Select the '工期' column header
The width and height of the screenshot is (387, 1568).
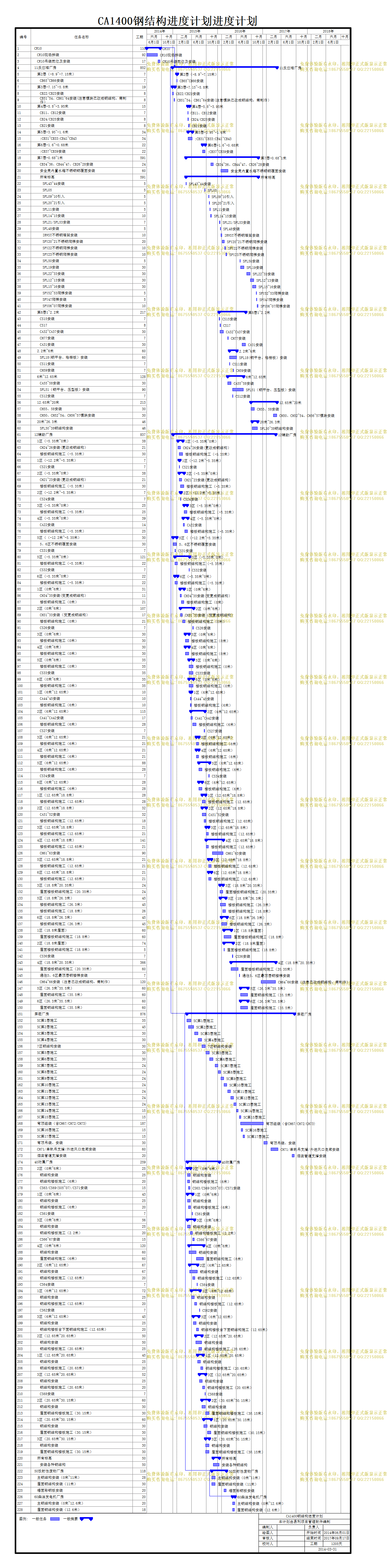pos(140,37)
